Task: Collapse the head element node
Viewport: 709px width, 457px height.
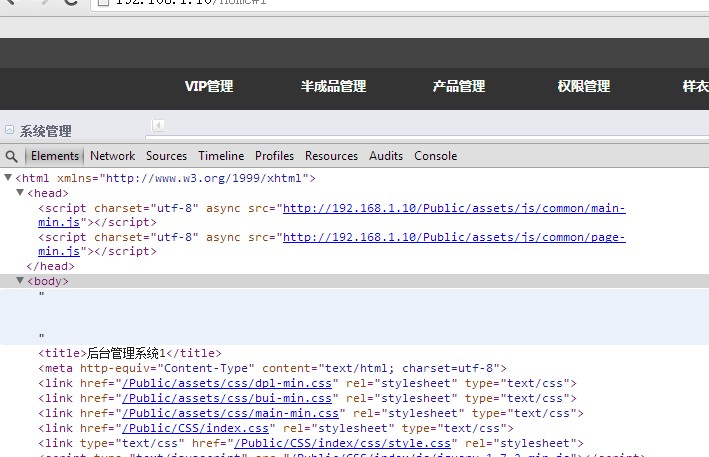Action: tap(20, 193)
